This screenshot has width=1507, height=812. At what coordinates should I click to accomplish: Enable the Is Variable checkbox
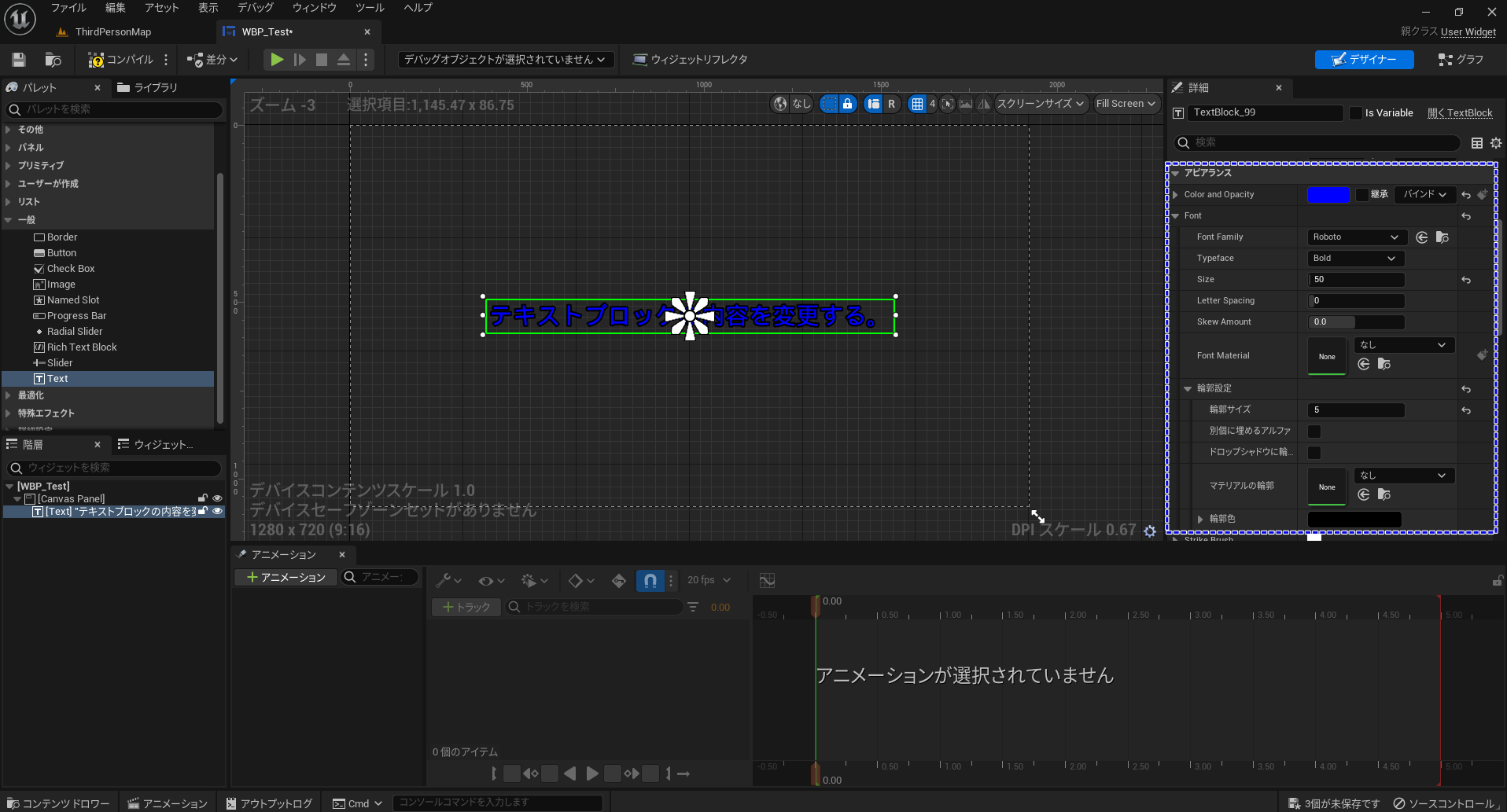pyautogui.click(x=1355, y=112)
